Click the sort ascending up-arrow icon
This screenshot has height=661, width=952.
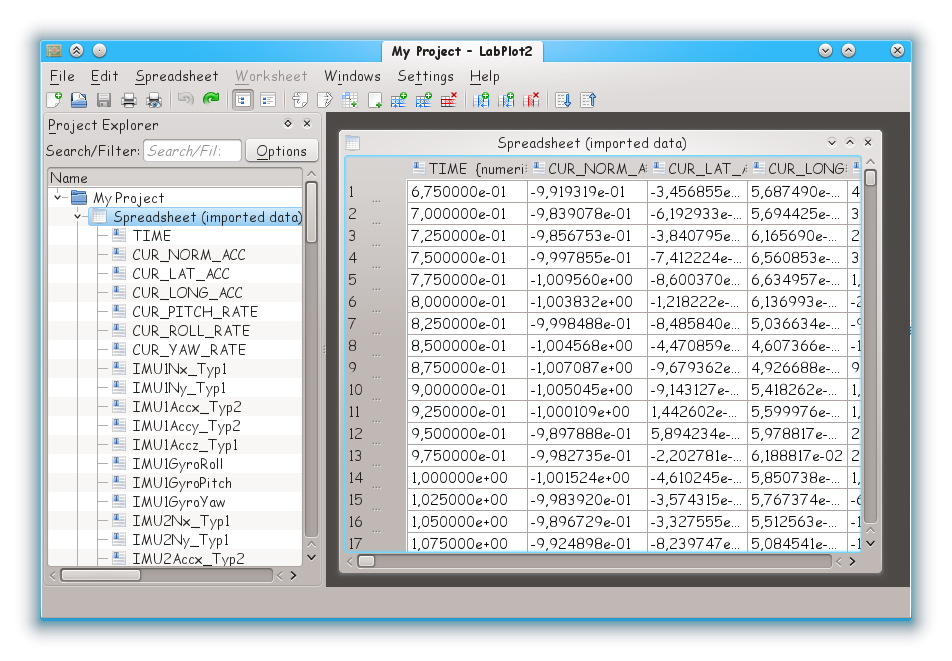589,100
